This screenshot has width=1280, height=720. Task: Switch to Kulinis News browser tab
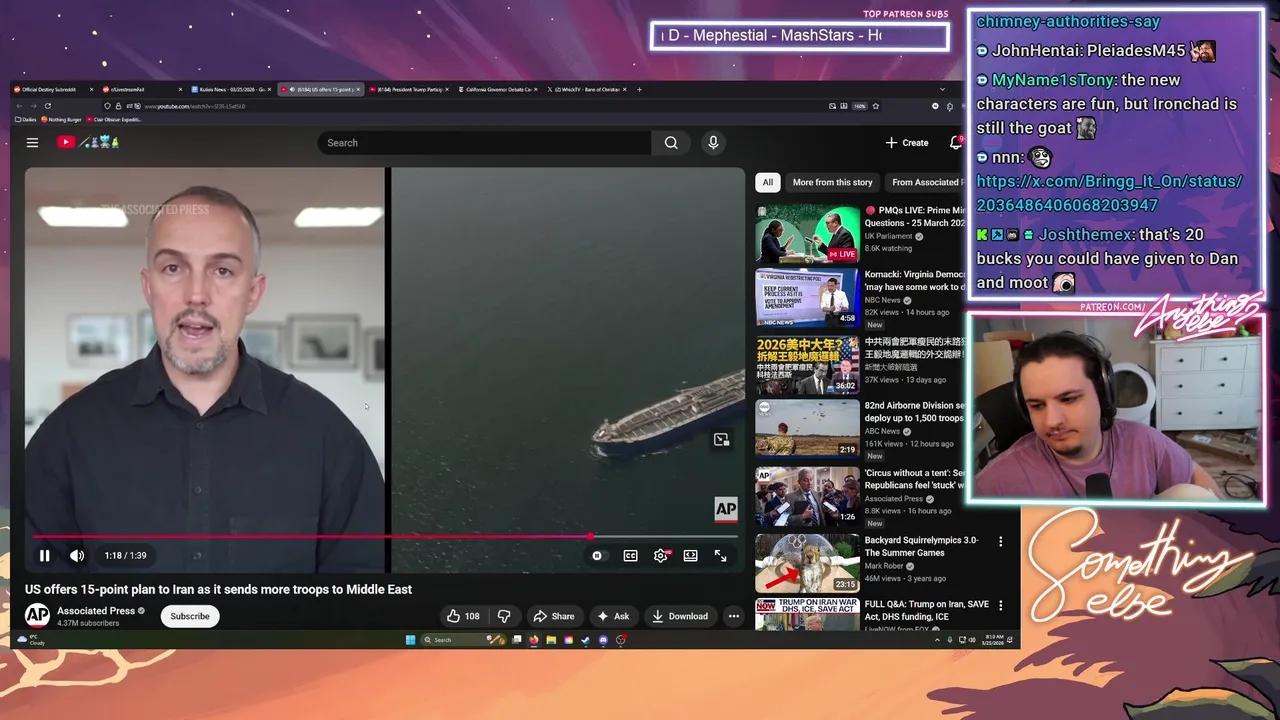tap(229, 89)
